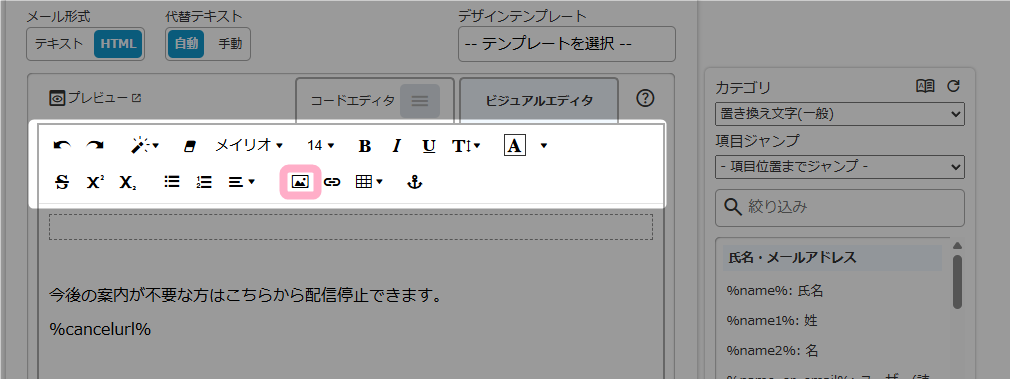This screenshot has height=379, width=1010.
Task: Switch to the ビジュアルエディタ tab
Action: click(538, 101)
